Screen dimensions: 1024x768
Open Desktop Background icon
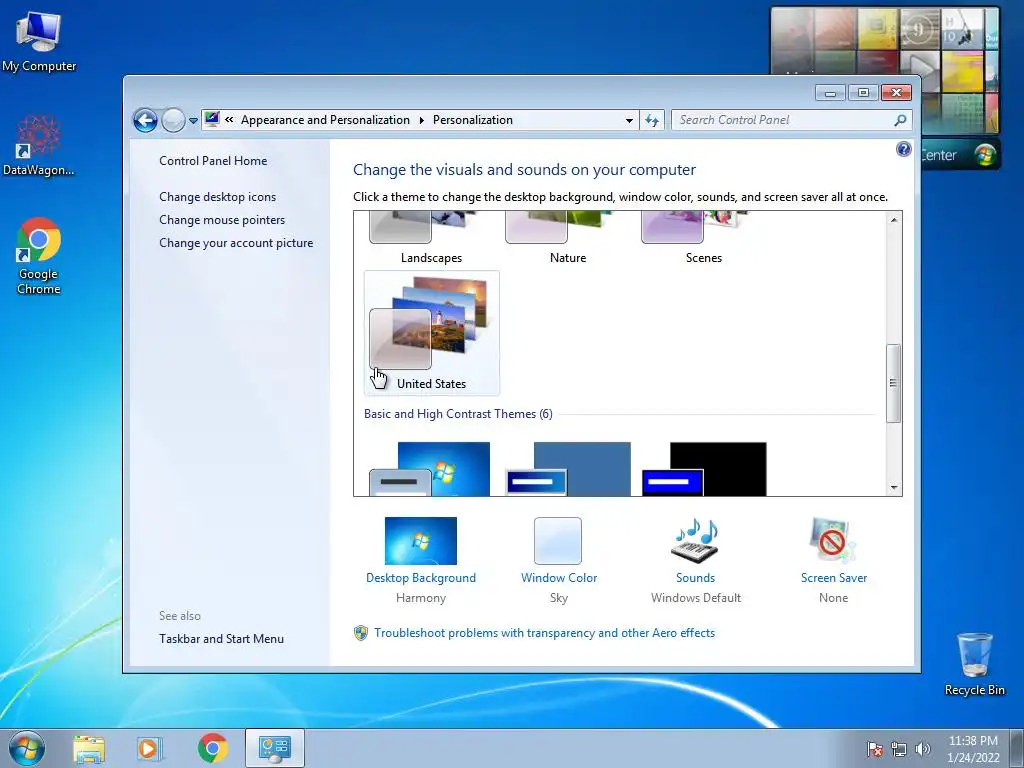pyautogui.click(x=421, y=541)
